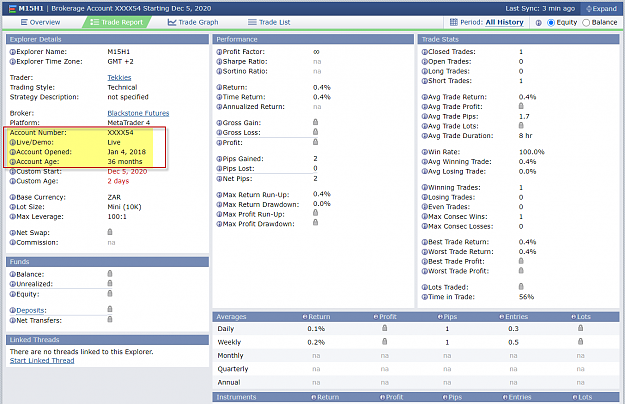Click info icon next to Annualized Return
This screenshot has width=625, height=404.
click(x=219, y=107)
